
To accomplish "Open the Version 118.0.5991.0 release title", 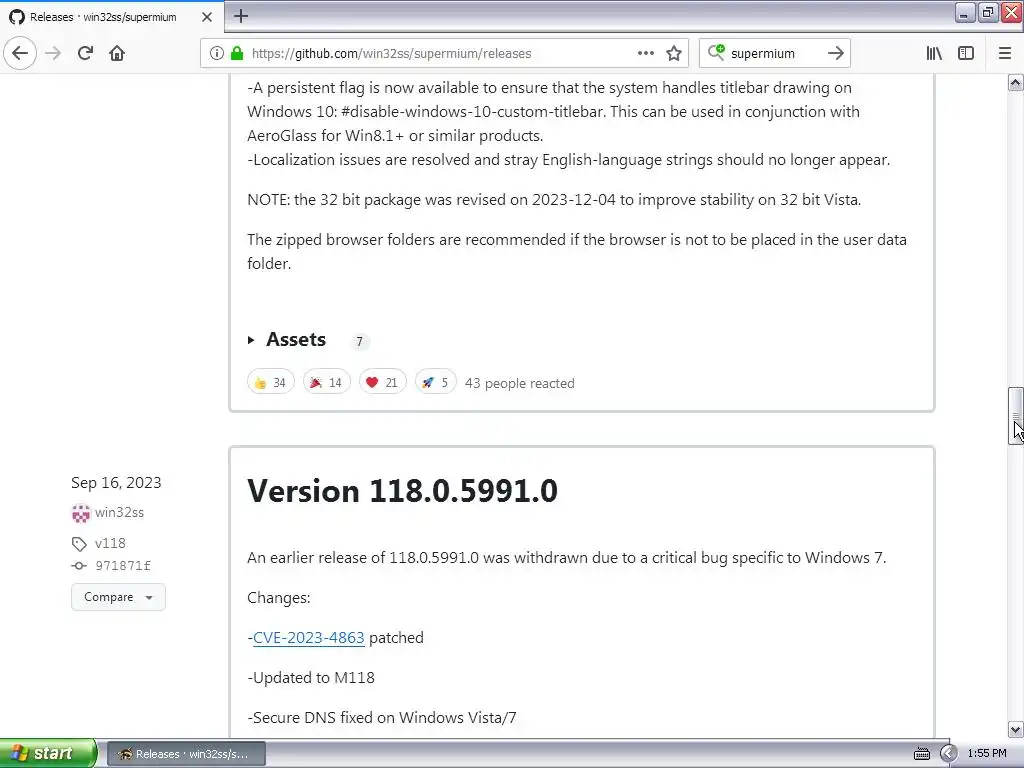I will click(402, 491).
